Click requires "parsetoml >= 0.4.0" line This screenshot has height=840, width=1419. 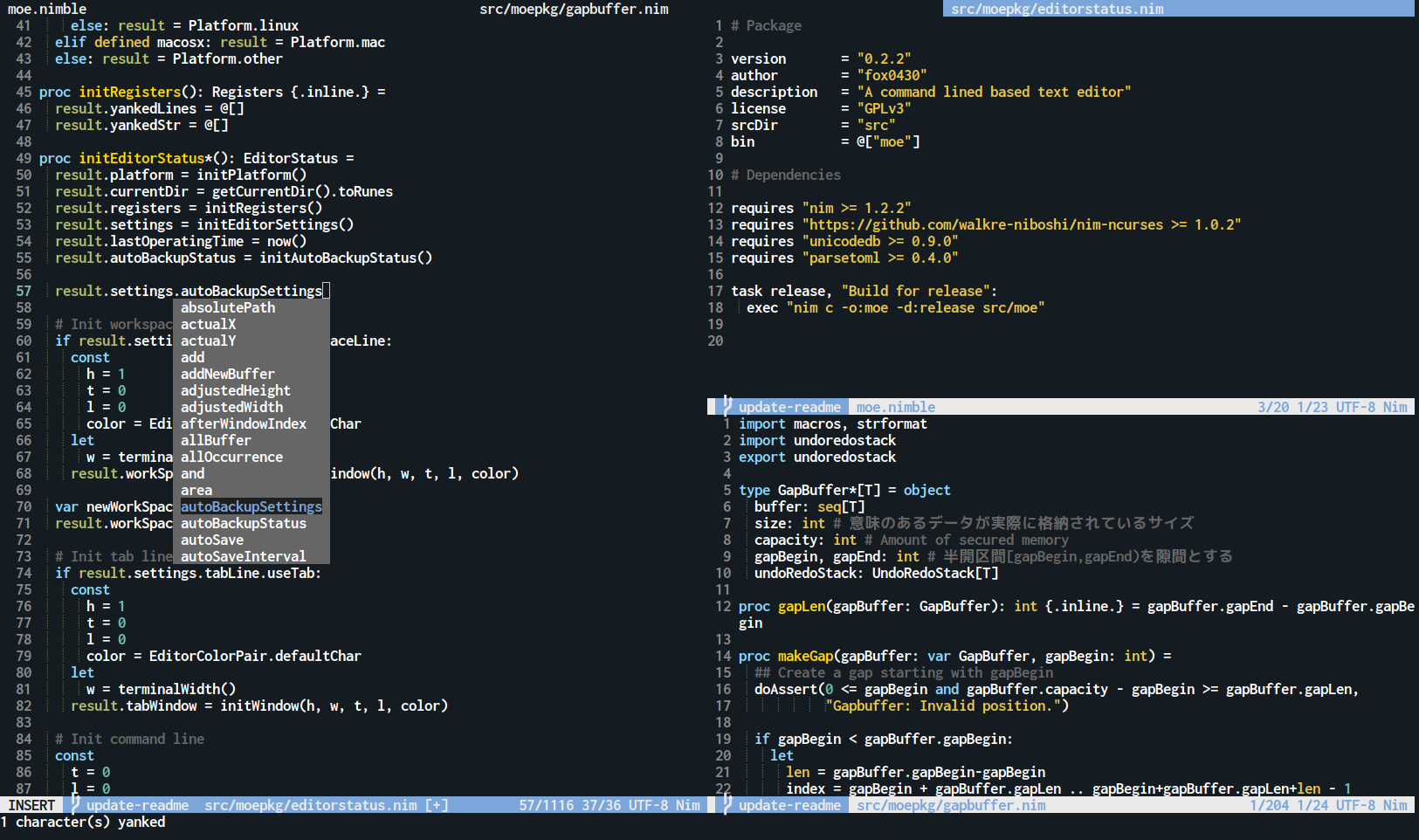(x=844, y=258)
